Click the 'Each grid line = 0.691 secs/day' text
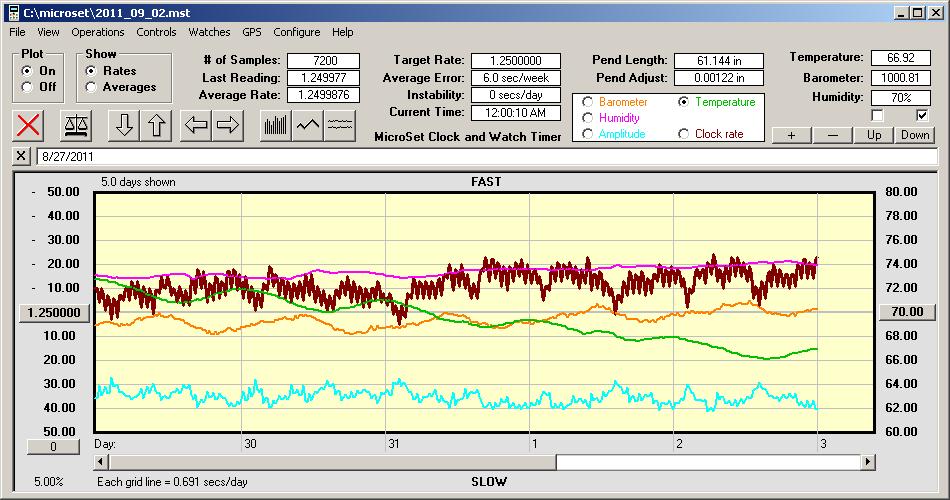The width and height of the screenshot is (950, 500). (172, 482)
